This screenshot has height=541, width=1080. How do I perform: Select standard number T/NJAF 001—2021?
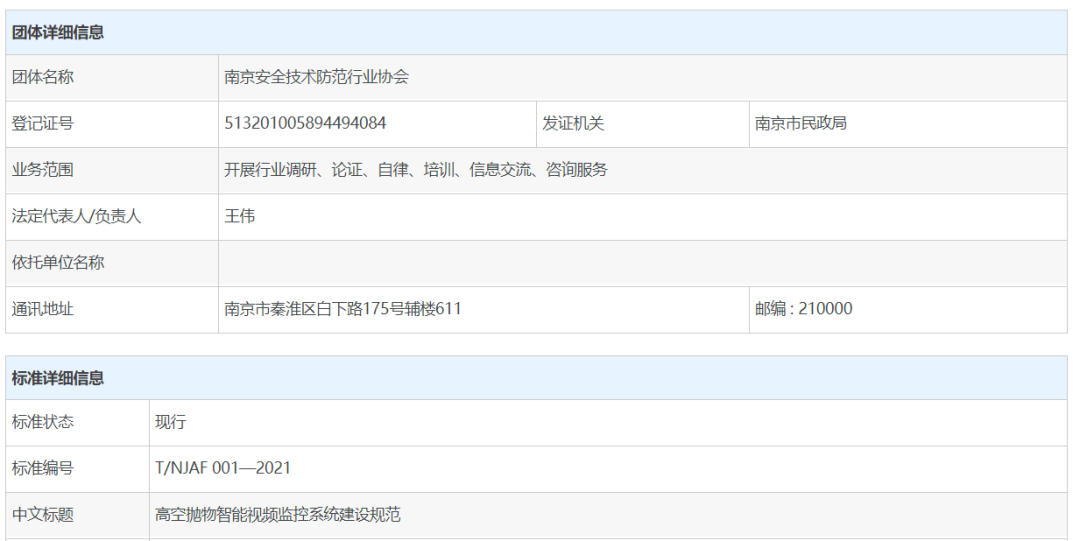(x=223, y=468)
